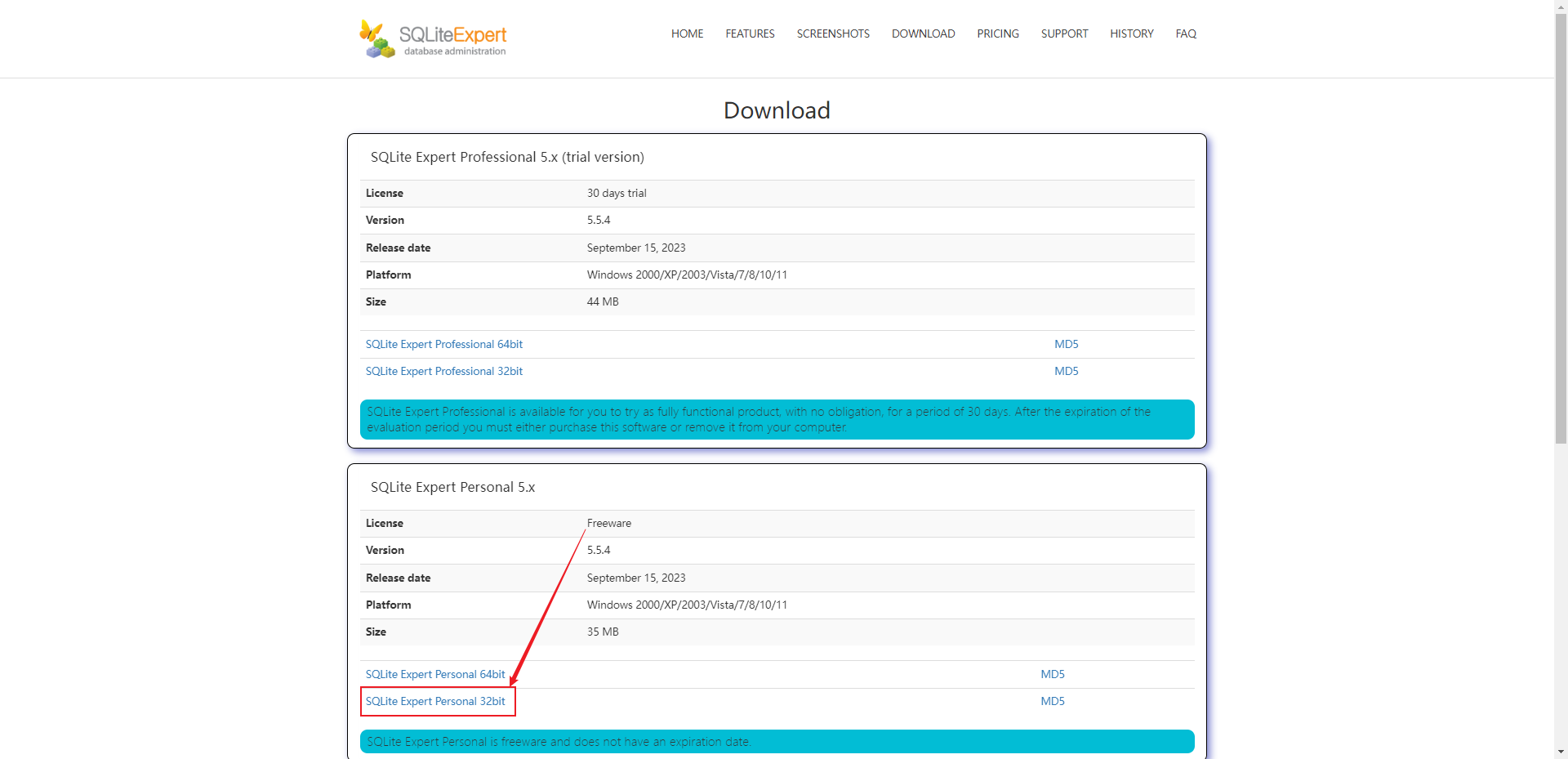The width and height of the screenshot is (1568, 759).
Task: Click Personal version value "5.5.4"
Action: [599, 550]
